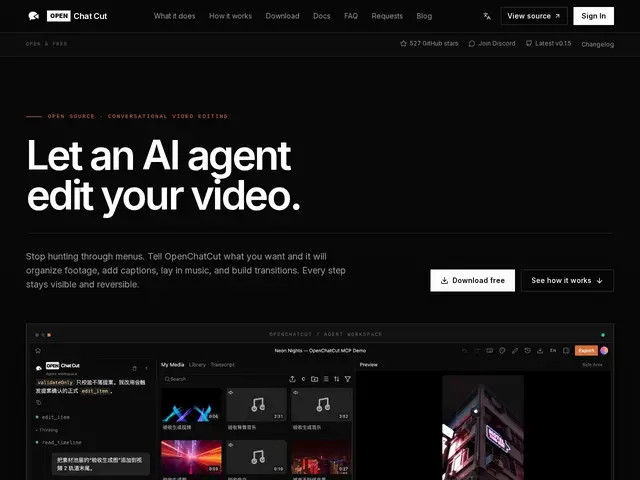Switch to the Library tab
This screenshot has height=480, width=640.
[x=198, y=364]
